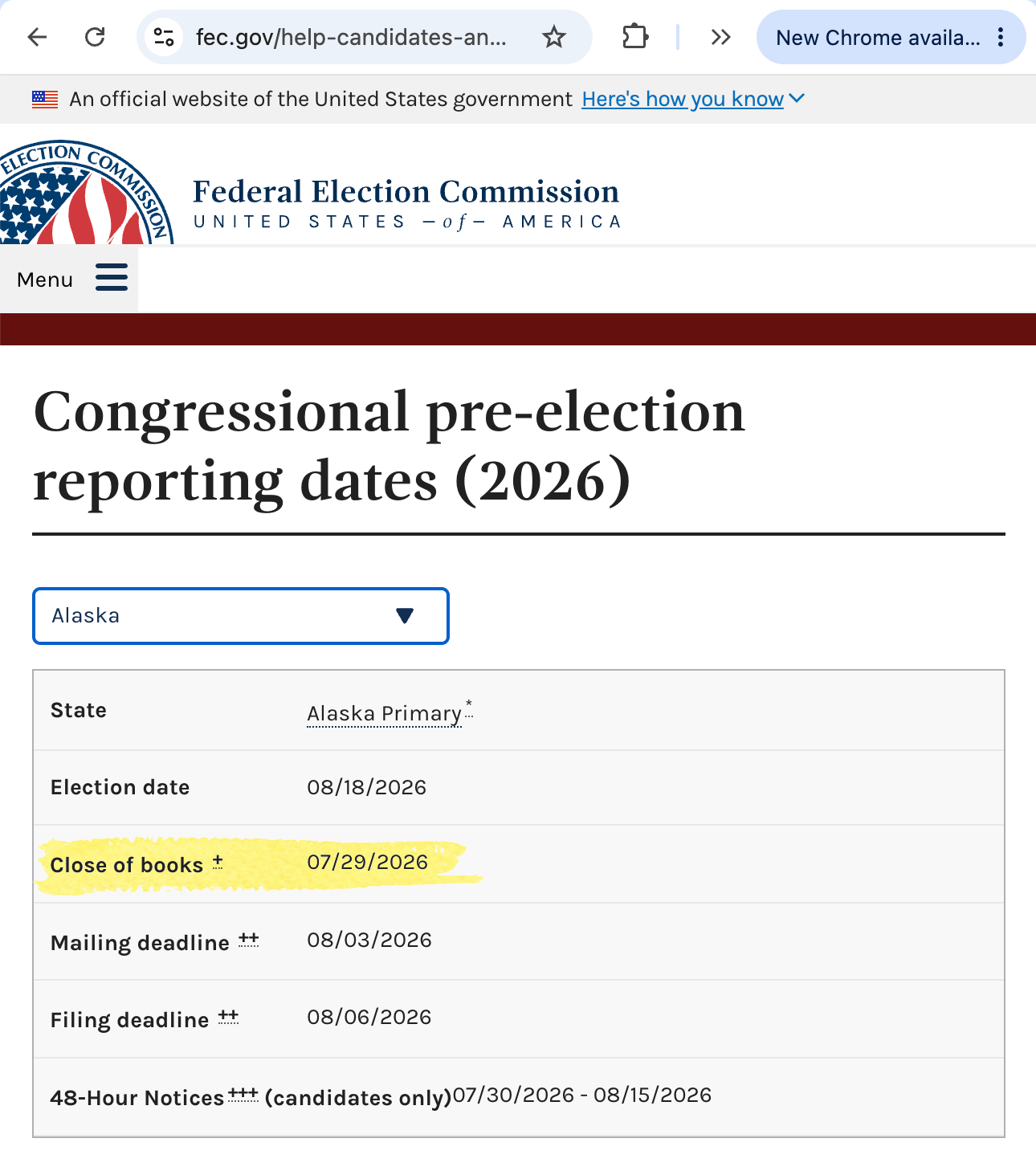Open Here's how you know link
Screen dimensions: 1036x1171
click(683, 99)
